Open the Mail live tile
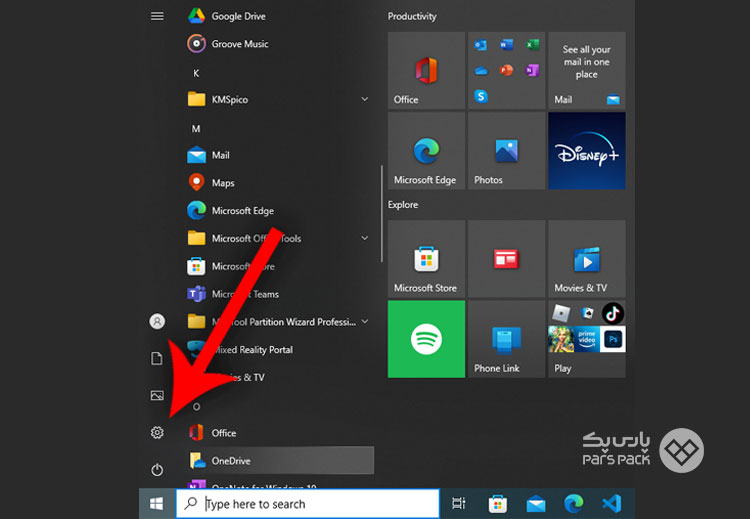The width and height of the screenshot is (750, 519). [587, 70]
